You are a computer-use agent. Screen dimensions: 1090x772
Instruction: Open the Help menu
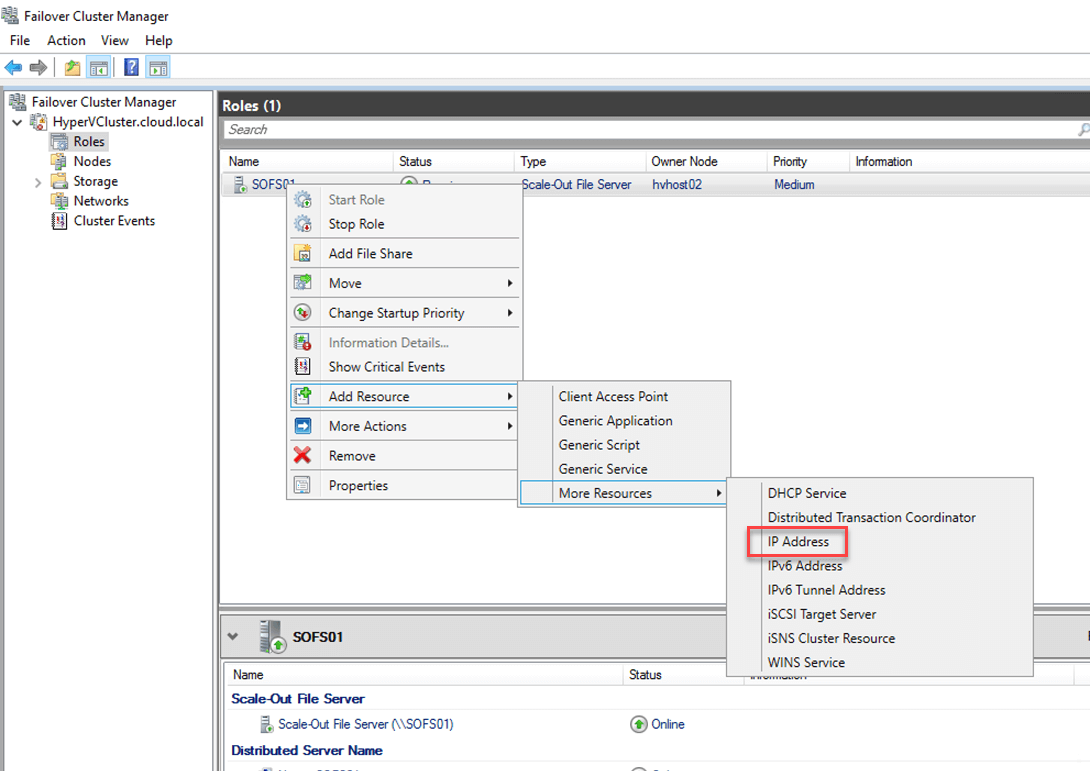pyautogui.click(x=158, y=40)
